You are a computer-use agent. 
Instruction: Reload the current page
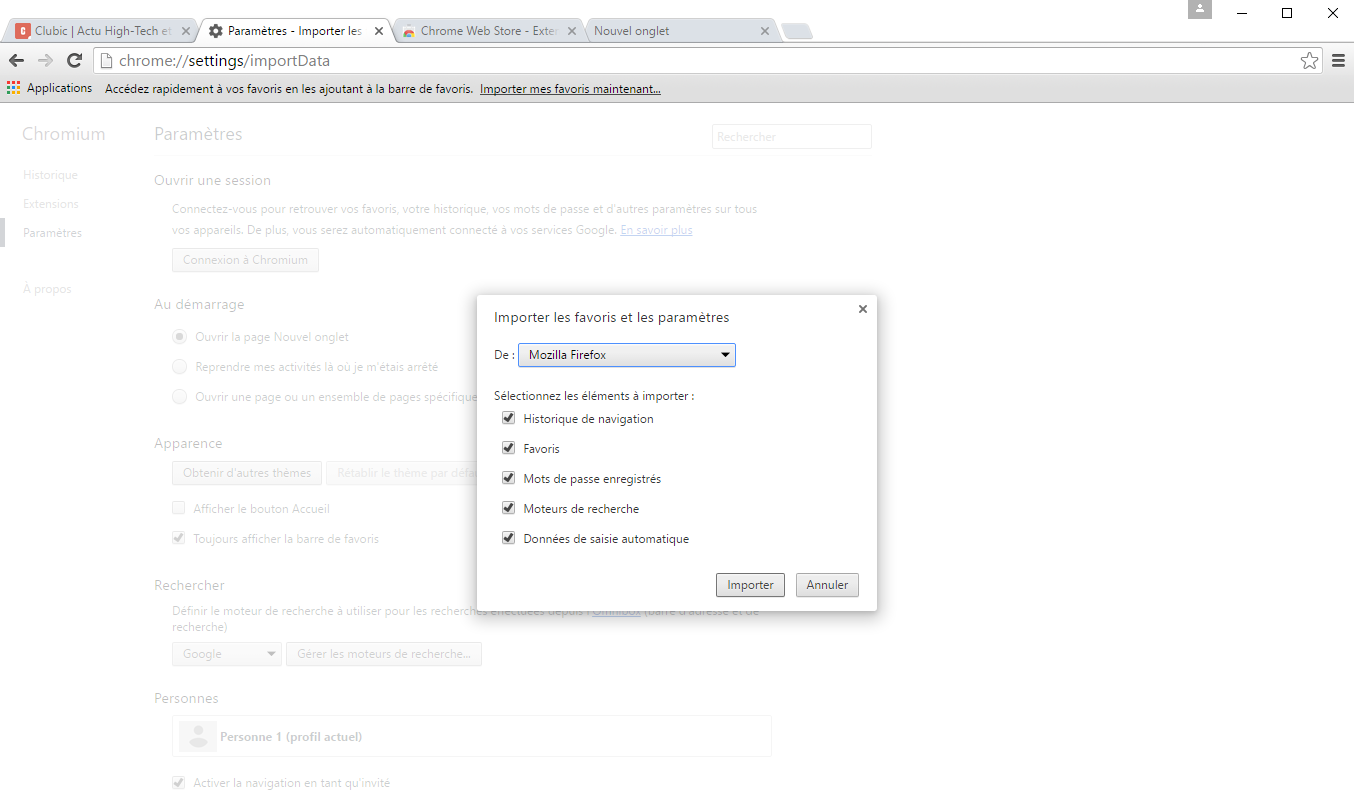tap(74, 61)
